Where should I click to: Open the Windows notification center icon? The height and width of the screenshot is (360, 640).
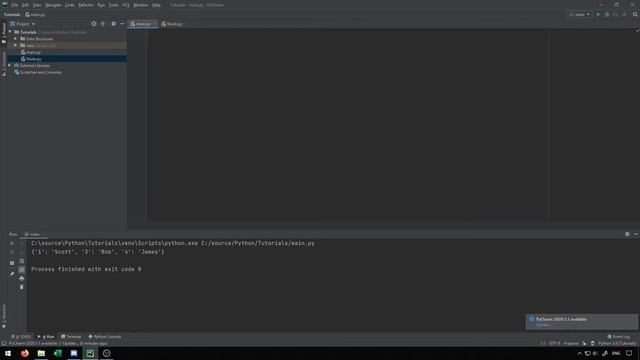click(629, 353)
